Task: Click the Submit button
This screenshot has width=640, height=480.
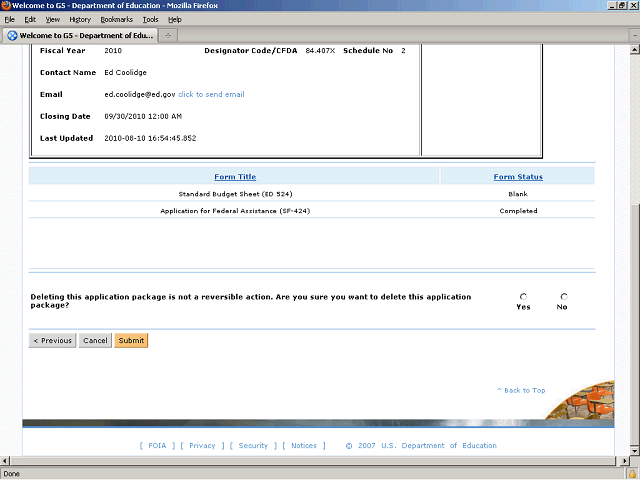Action: click(x=131, y=340)
